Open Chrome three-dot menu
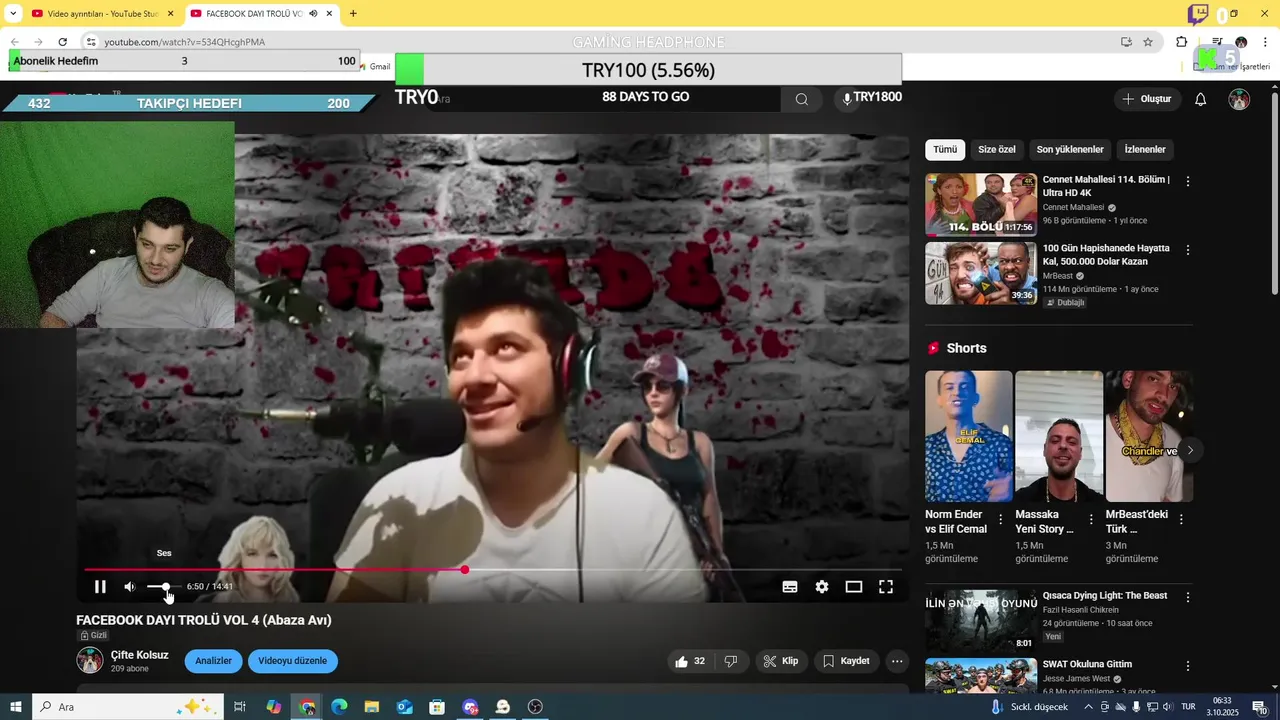The width and height of the screenshot is (1280, 720). coord(1265,42)
